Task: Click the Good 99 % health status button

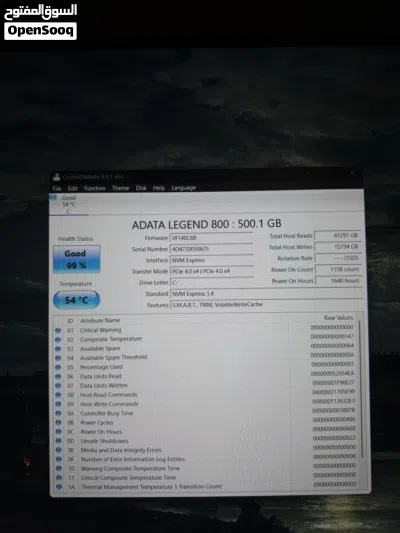Action: click(76, 259)
